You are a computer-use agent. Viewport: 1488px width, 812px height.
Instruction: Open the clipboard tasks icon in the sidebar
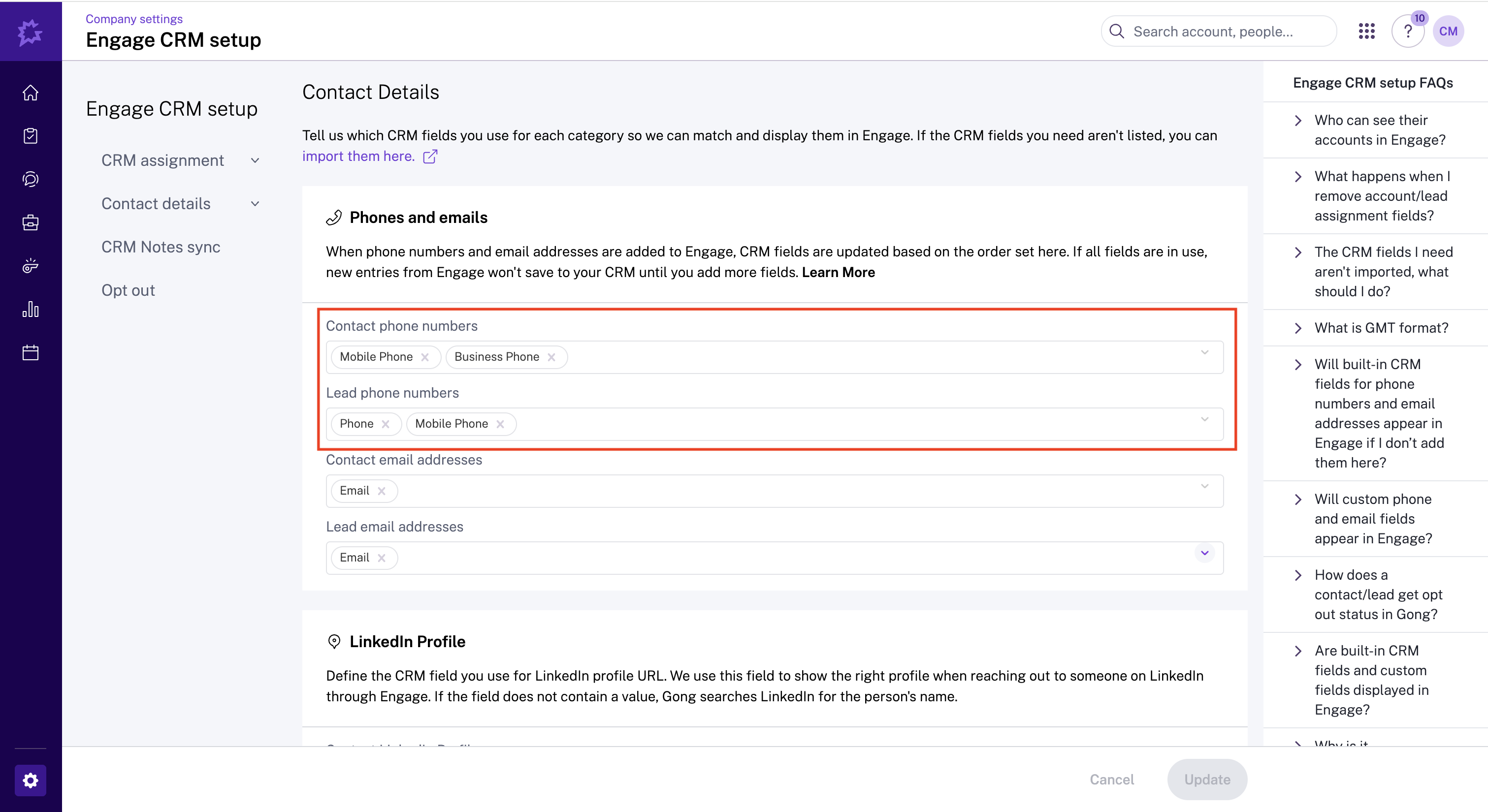click(x=31, y=136)
